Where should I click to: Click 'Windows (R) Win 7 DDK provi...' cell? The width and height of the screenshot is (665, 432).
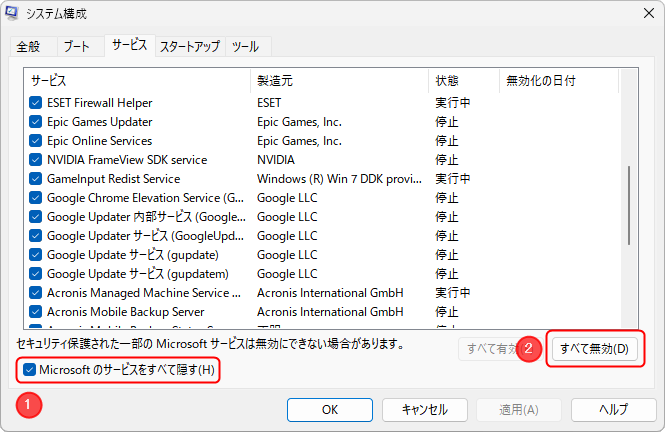(x=339, y=179)
